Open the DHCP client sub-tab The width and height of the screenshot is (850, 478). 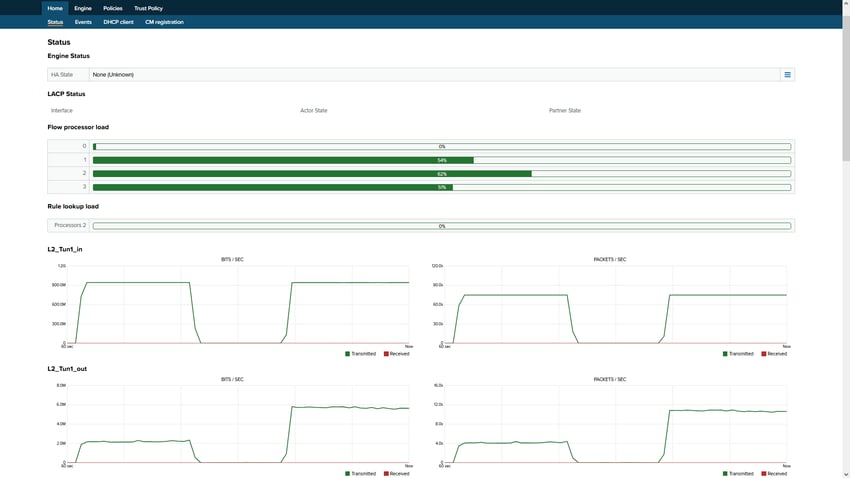pyautogui.click(x=118, y=22)
